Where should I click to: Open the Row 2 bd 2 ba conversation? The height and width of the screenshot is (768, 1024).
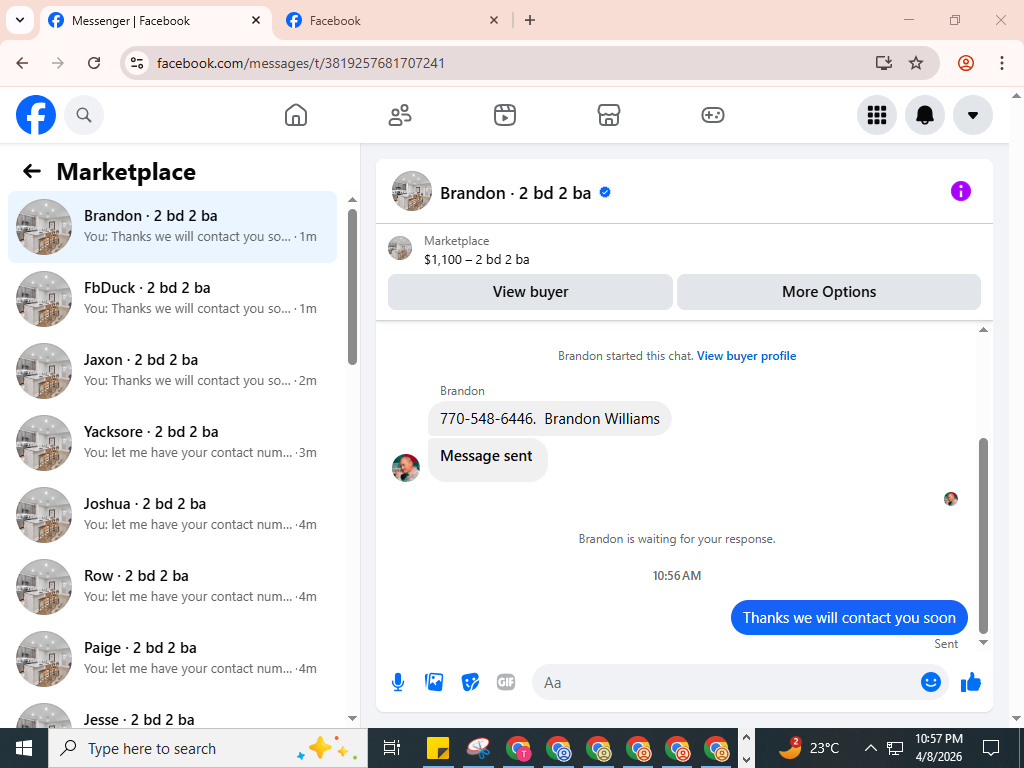pyautogui.click(x=172, y=586)
